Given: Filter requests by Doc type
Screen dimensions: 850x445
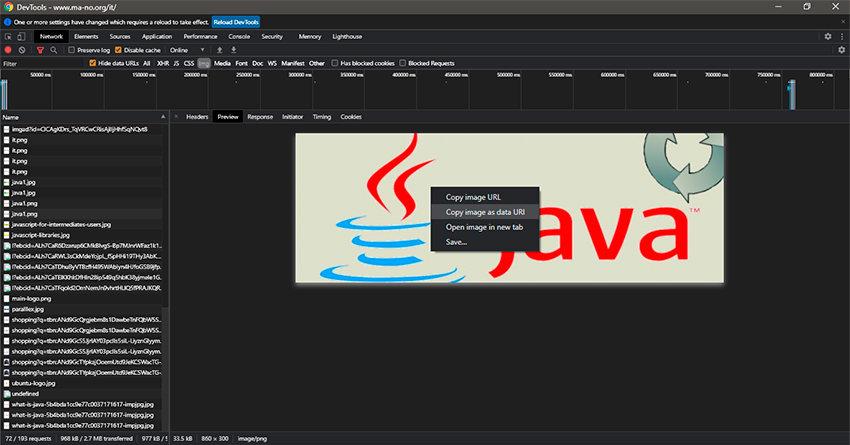Looking at the screenshot, I should tap(257, 63).
